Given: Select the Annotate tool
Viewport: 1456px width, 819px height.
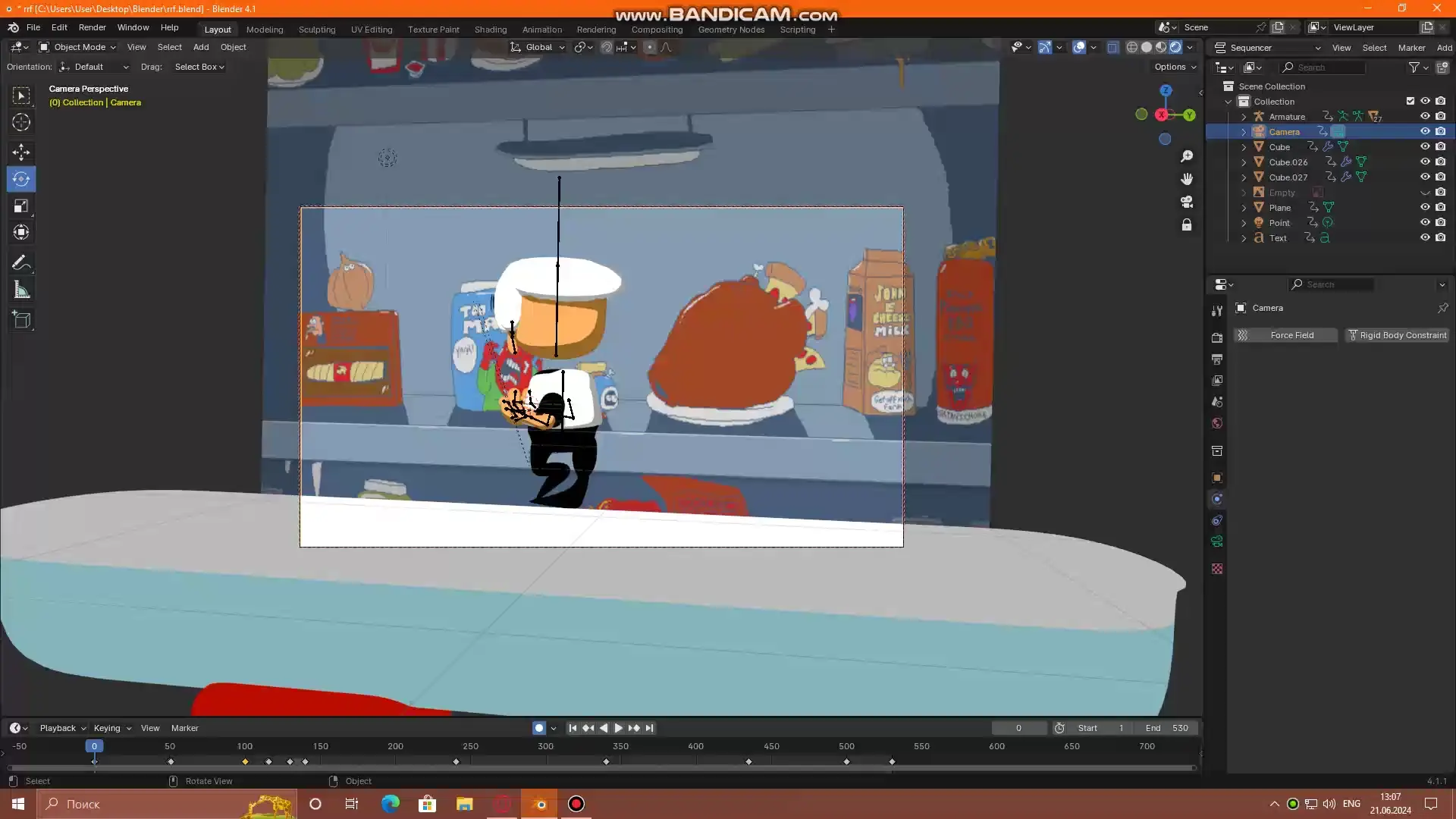Looking at the screenshot, I should (x=21, y=262).
